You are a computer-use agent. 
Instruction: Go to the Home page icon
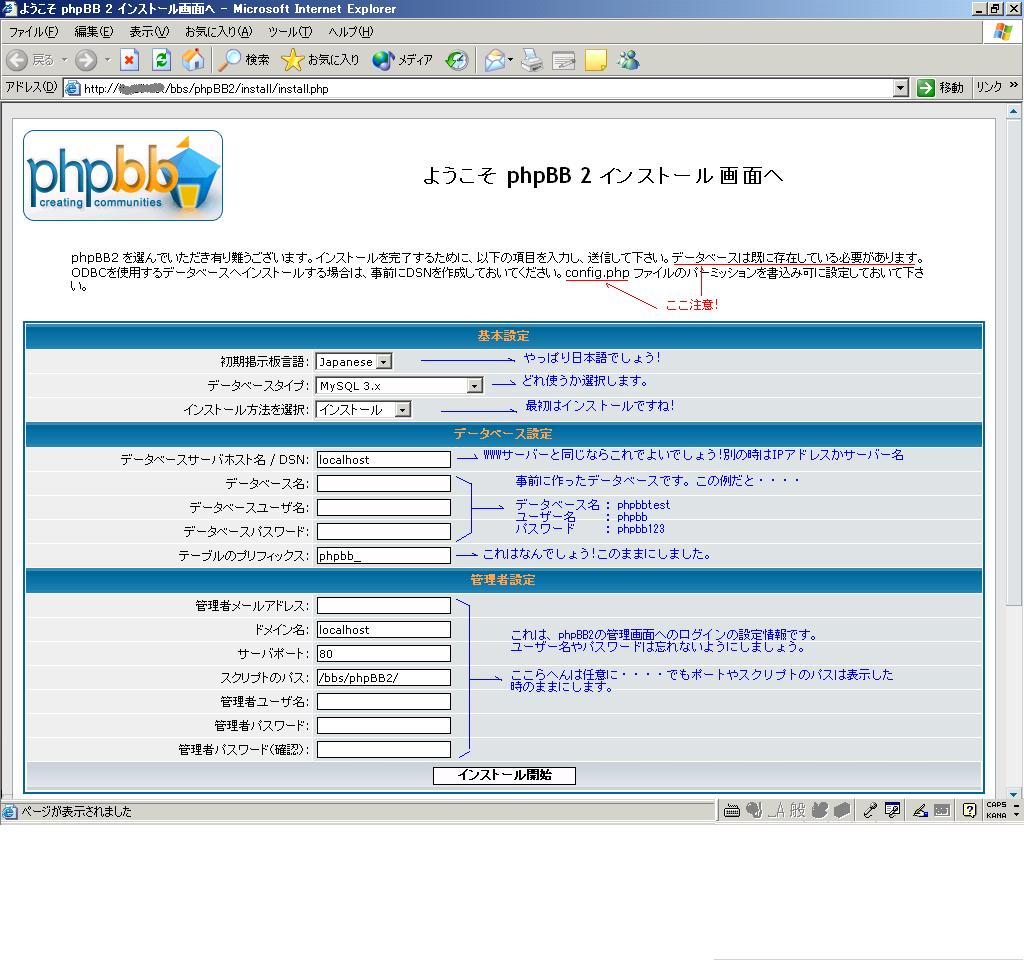tap(193, 61)
